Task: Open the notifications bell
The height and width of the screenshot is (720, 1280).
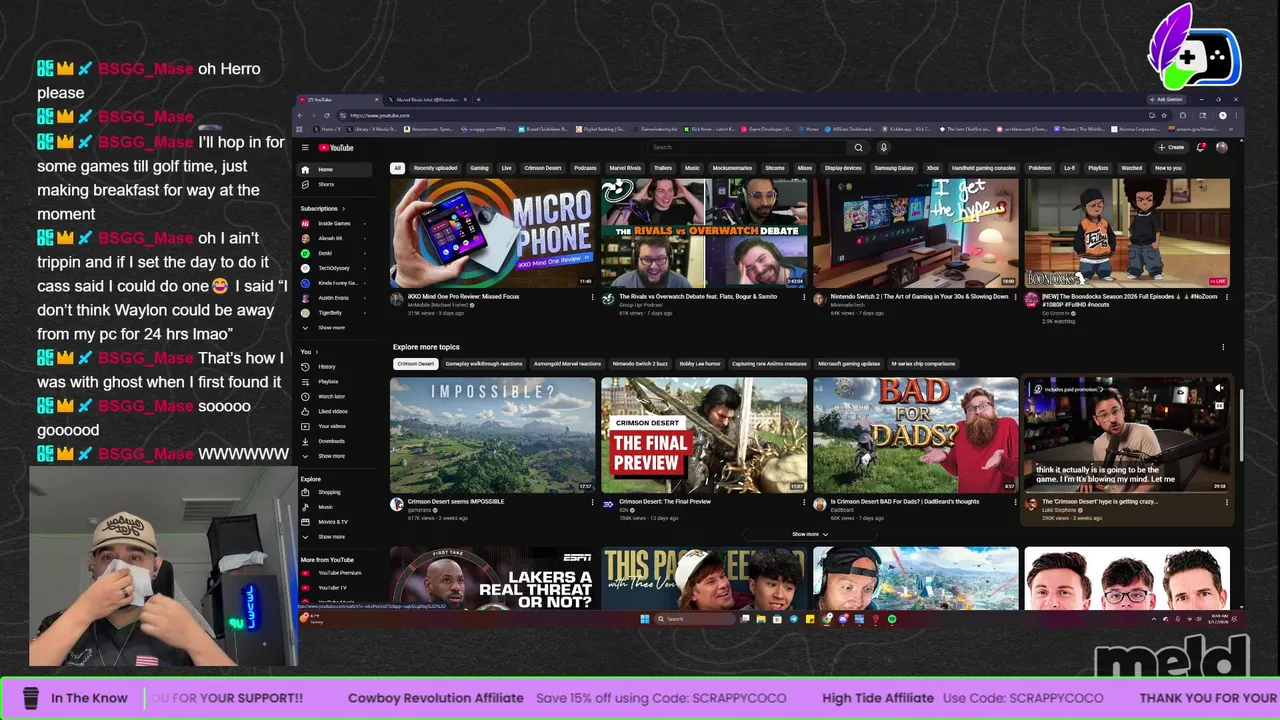Action: coord(1201,147)
